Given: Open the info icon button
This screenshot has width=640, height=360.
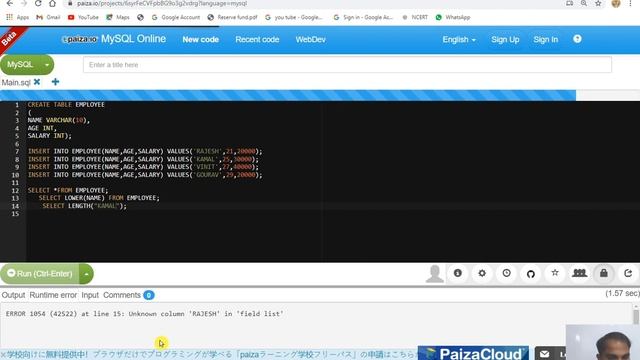Looking at the screenshot, I should coord(458,273).
